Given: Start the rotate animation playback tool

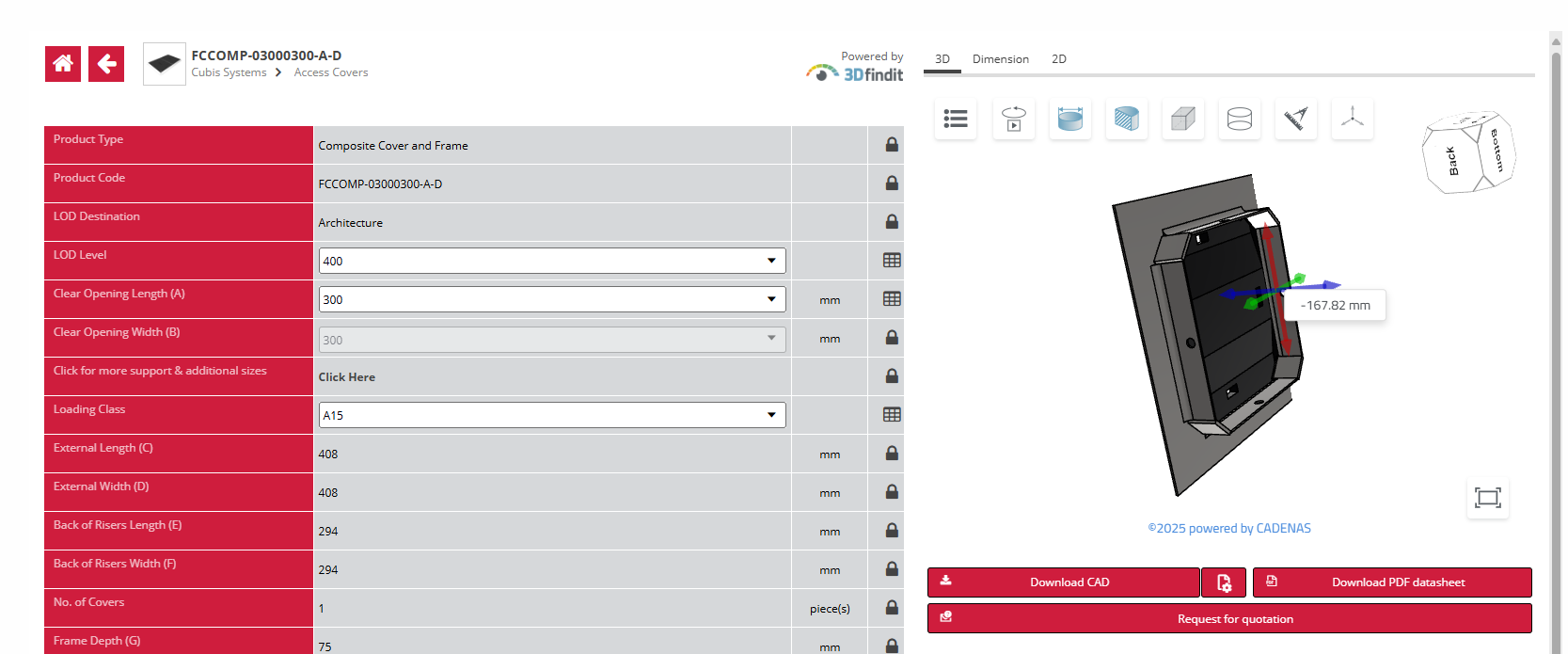Looking at the screenshot, I should (1014, 120).
